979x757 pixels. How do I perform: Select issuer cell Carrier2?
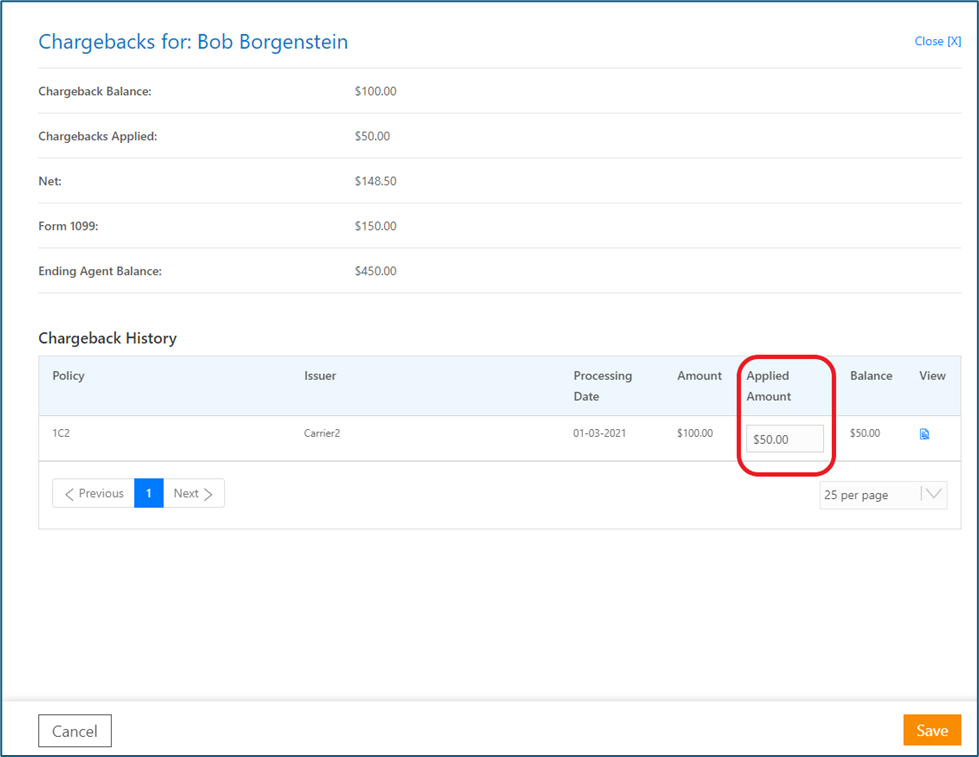(322, 433)
